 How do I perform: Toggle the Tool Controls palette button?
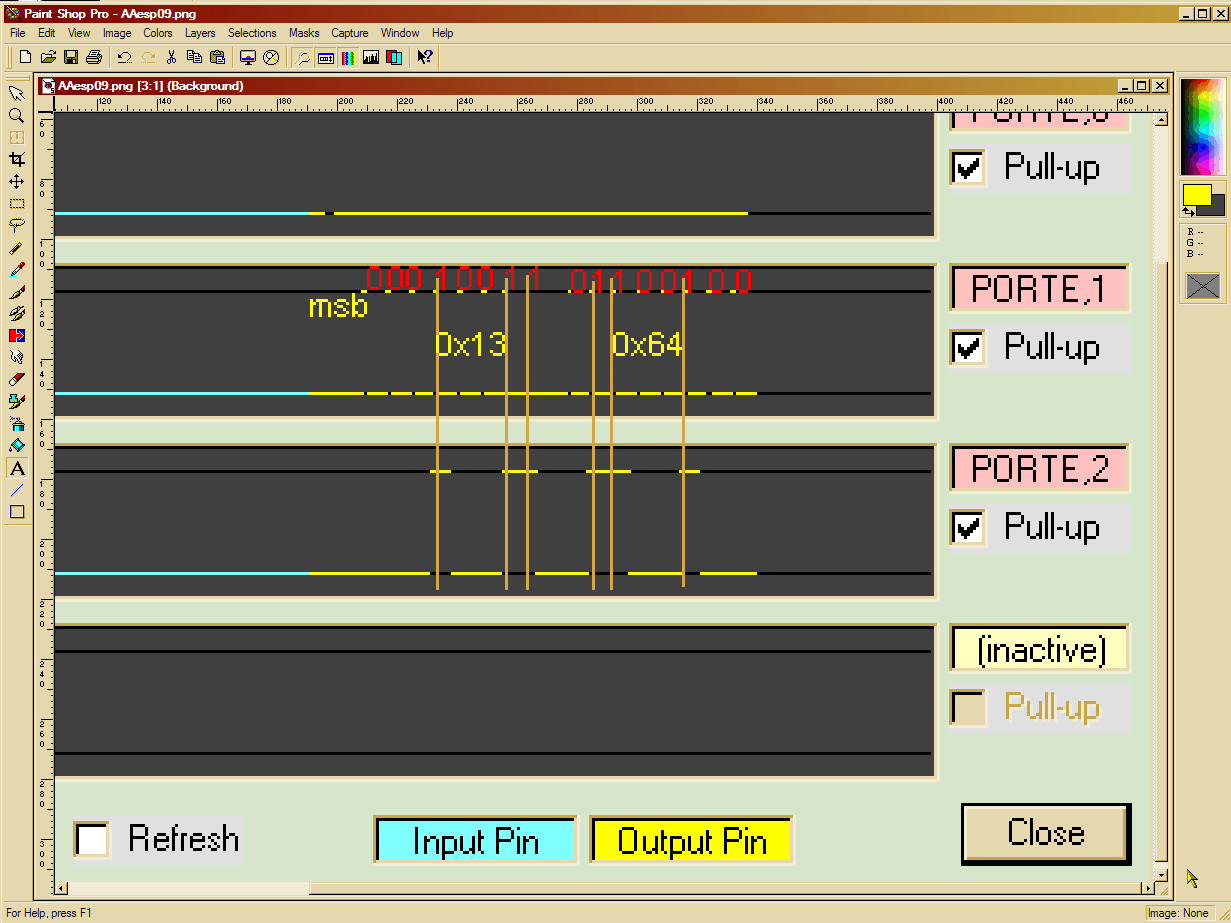tap(325, 57)
